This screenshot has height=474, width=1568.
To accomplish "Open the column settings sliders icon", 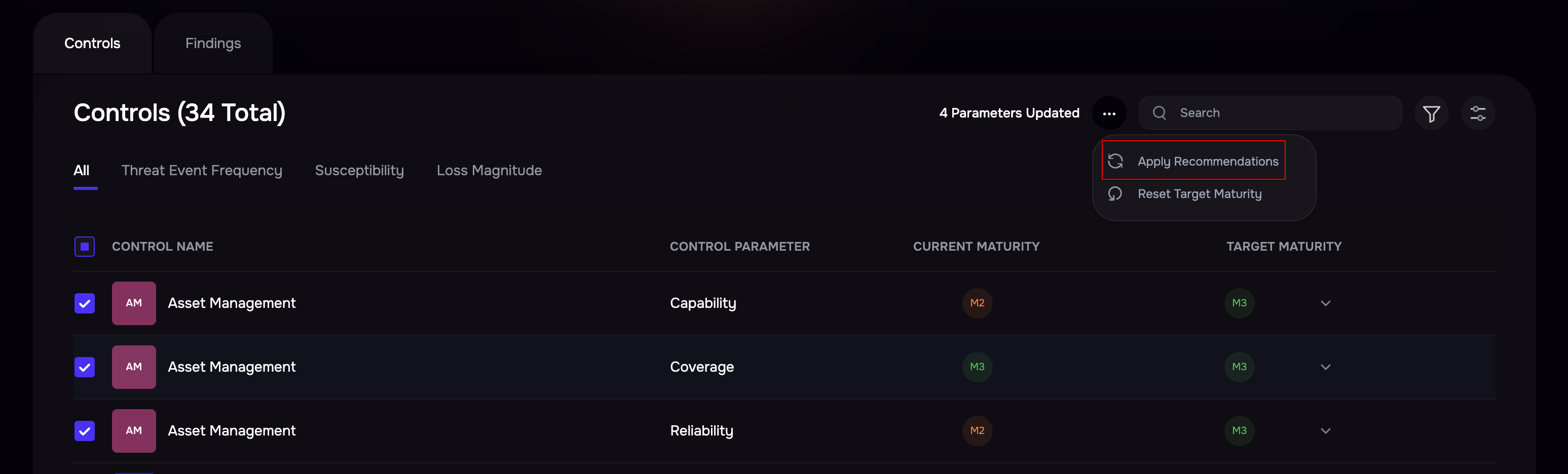I will coord(1478,113).
